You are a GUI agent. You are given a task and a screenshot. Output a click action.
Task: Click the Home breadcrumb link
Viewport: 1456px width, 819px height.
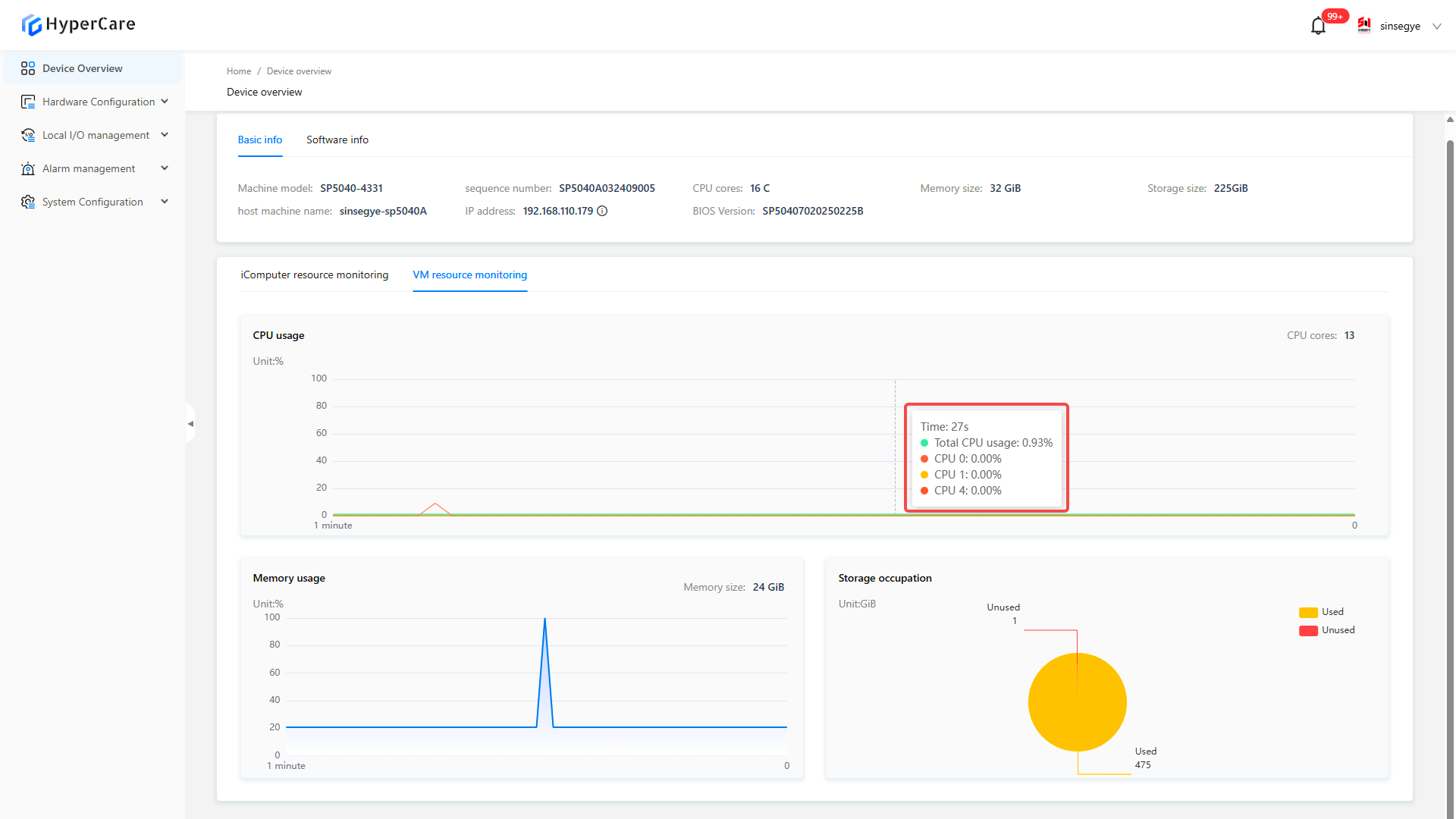tap(239, 71)
